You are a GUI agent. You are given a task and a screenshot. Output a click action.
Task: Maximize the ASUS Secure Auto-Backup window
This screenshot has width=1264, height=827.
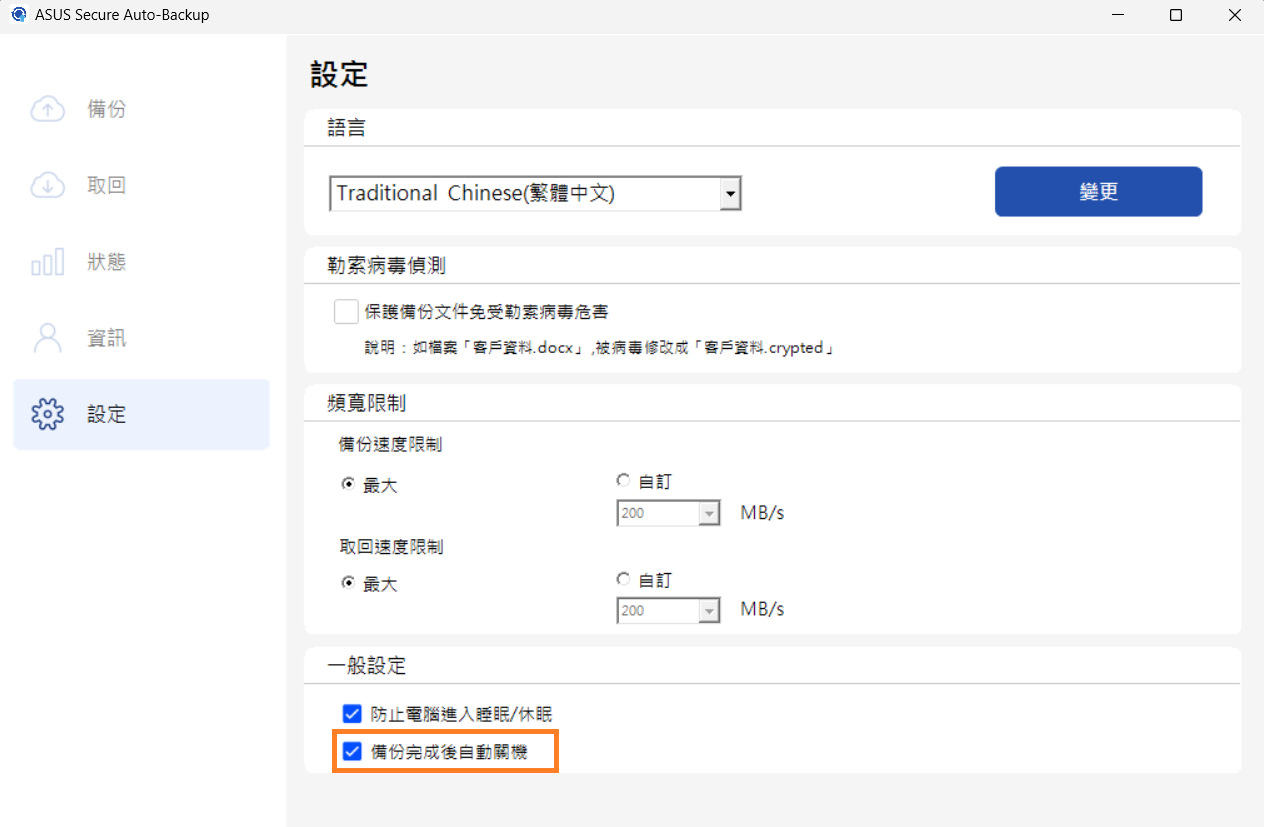click(x=1176, y=15)
